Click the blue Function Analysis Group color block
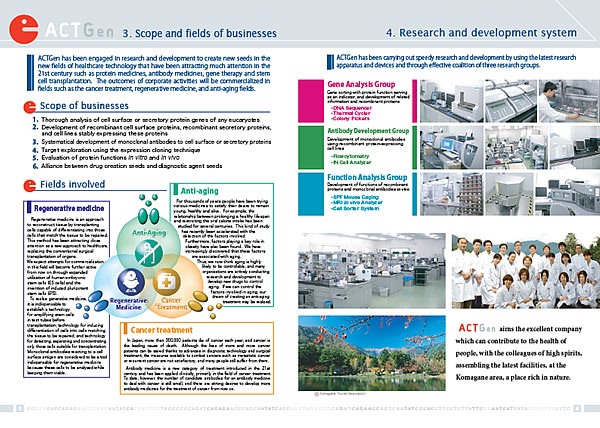Viewport: 600px width, 428px height. tap(311, 194)
